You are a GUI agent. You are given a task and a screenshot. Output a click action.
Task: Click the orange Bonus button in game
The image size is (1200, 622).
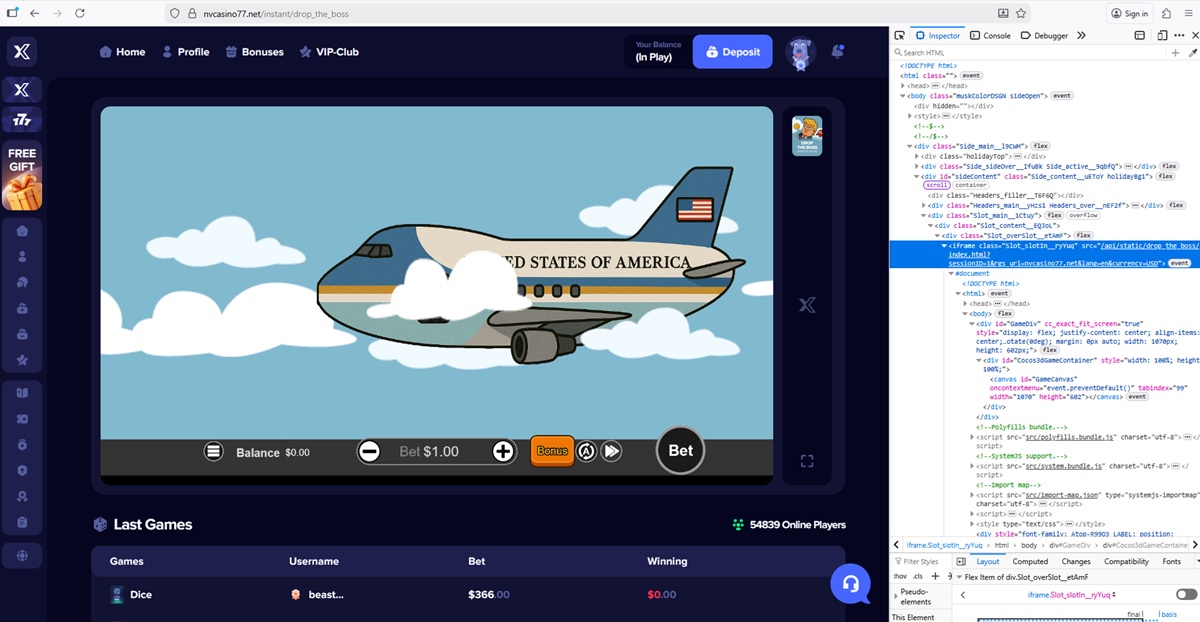click(552, 451)
